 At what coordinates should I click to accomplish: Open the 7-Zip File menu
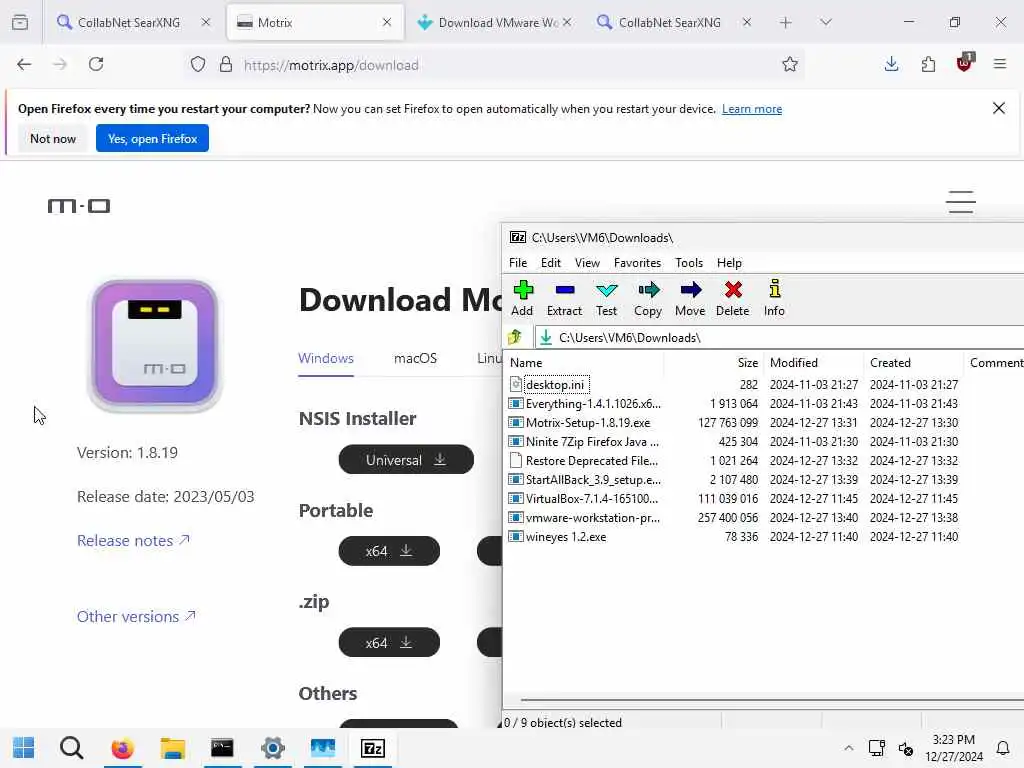click(x=518, y=263)
